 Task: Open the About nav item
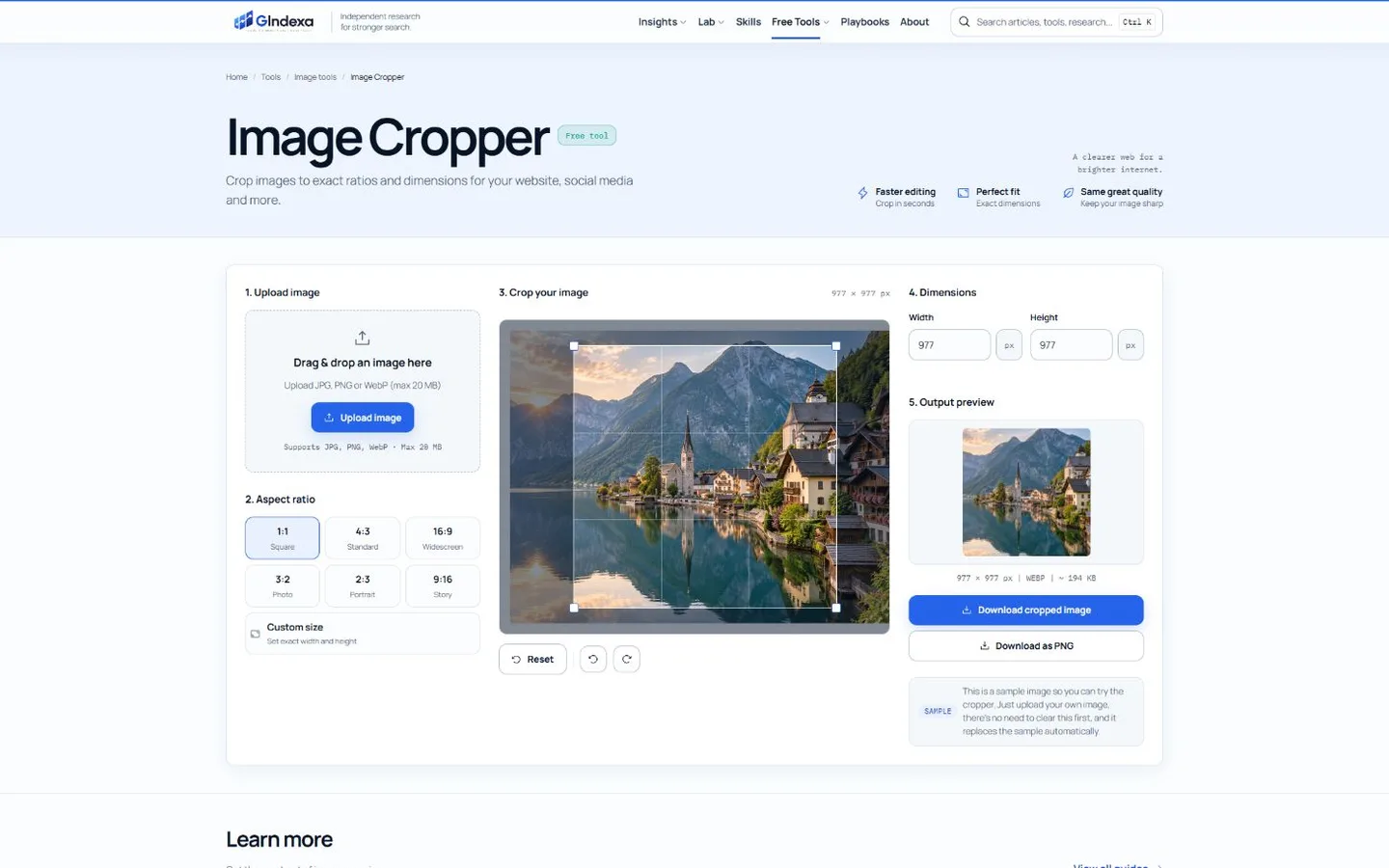click(x=914, y=22)
